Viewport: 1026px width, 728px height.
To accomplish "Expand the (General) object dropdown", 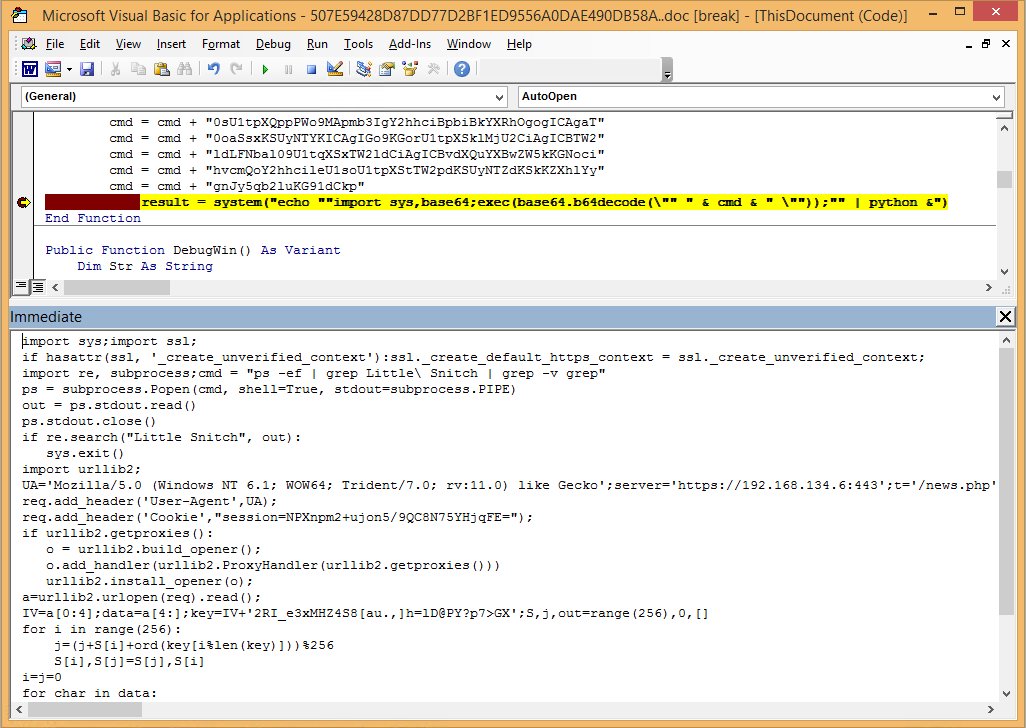I will (x=499, y=97).
